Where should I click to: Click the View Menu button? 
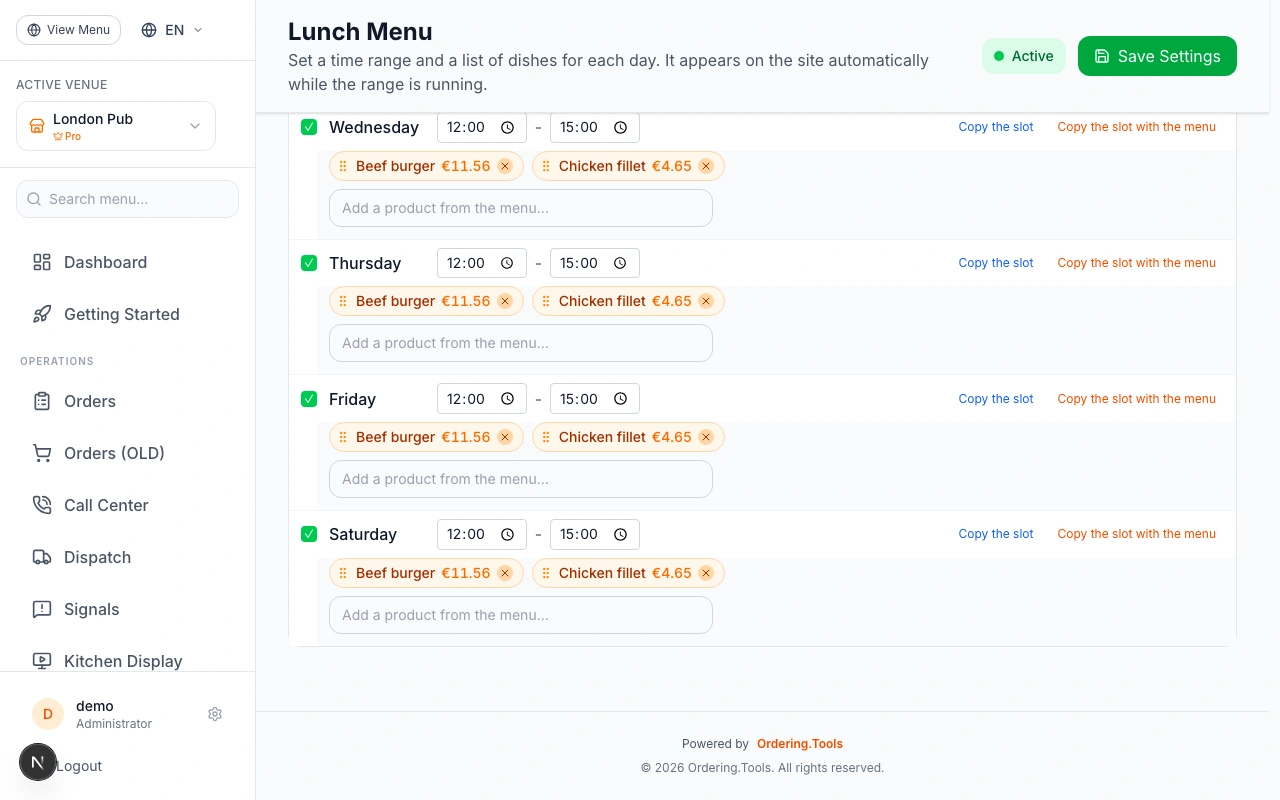68,30
